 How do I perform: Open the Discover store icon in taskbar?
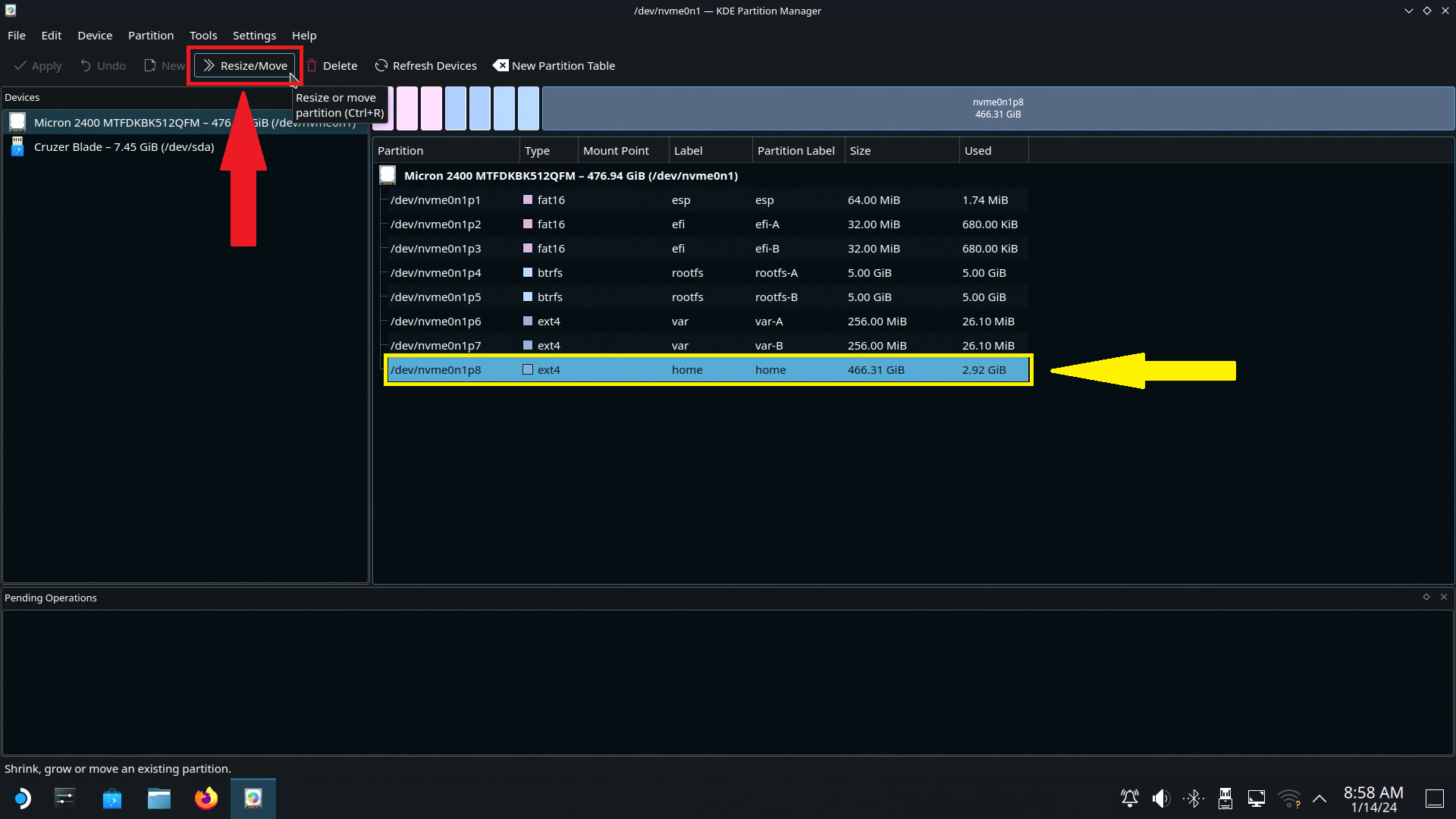[111, 799]
